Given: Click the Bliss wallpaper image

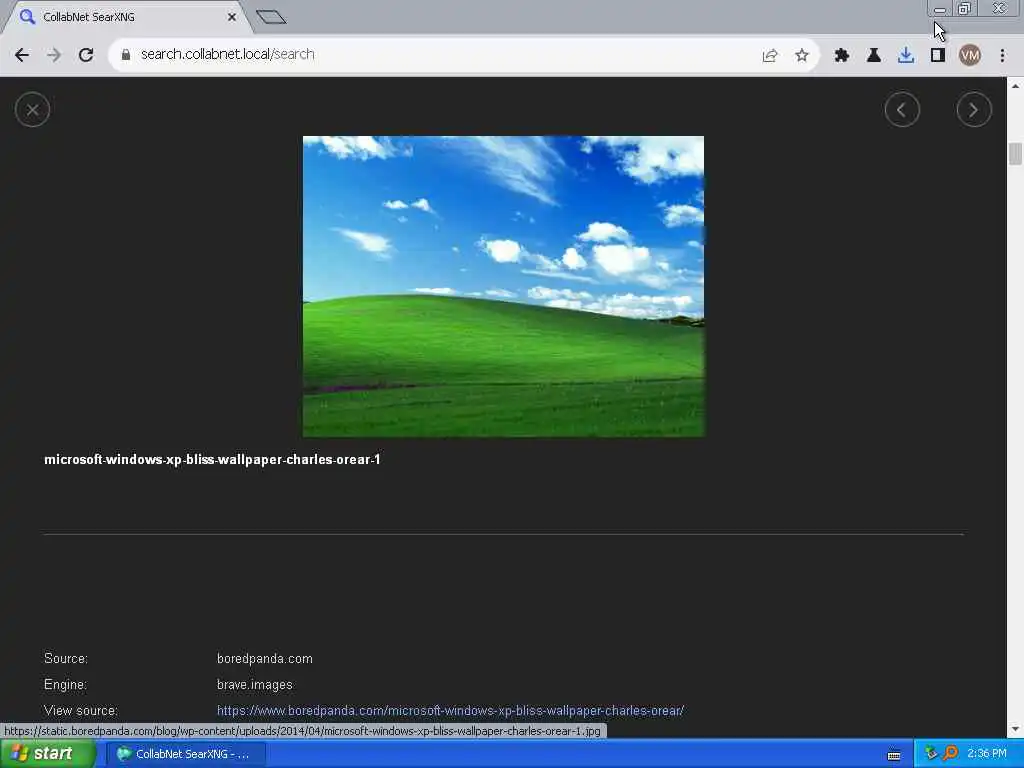Looking at the screenshot, I should pyautogui.click(x=504, y=286).
